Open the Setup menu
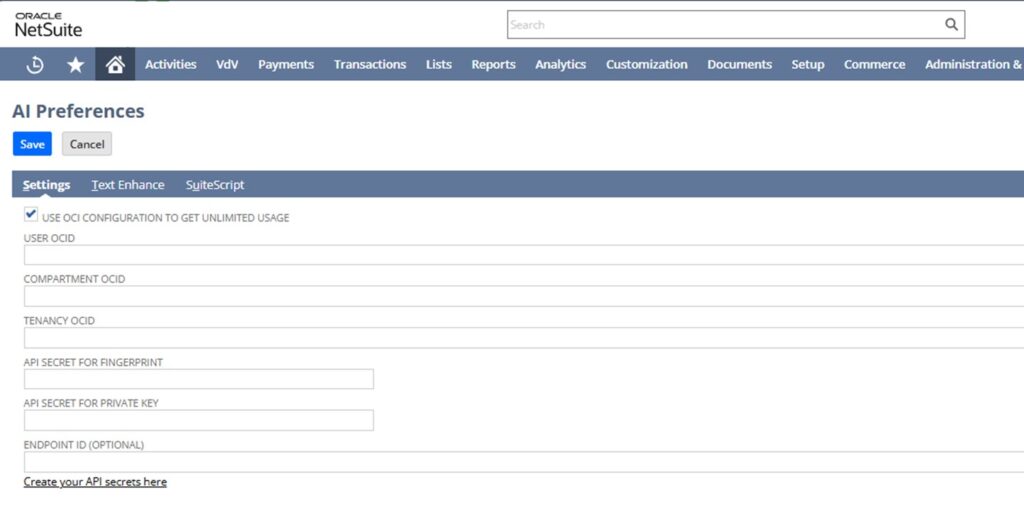This screenshot has width=1024, height=506. (808, 64)
